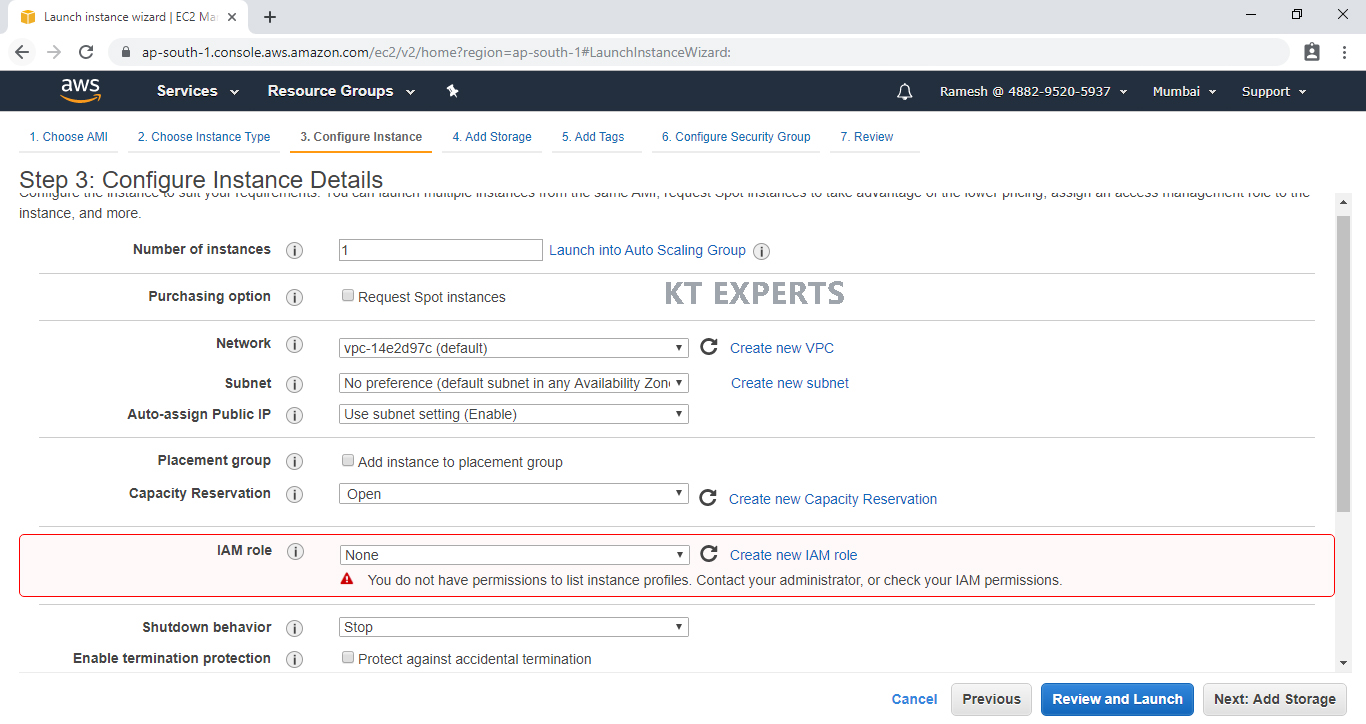The image size is (1366, 724).
Task: Click info icon beside Purchasing option
Action: (x=294, y=297)
